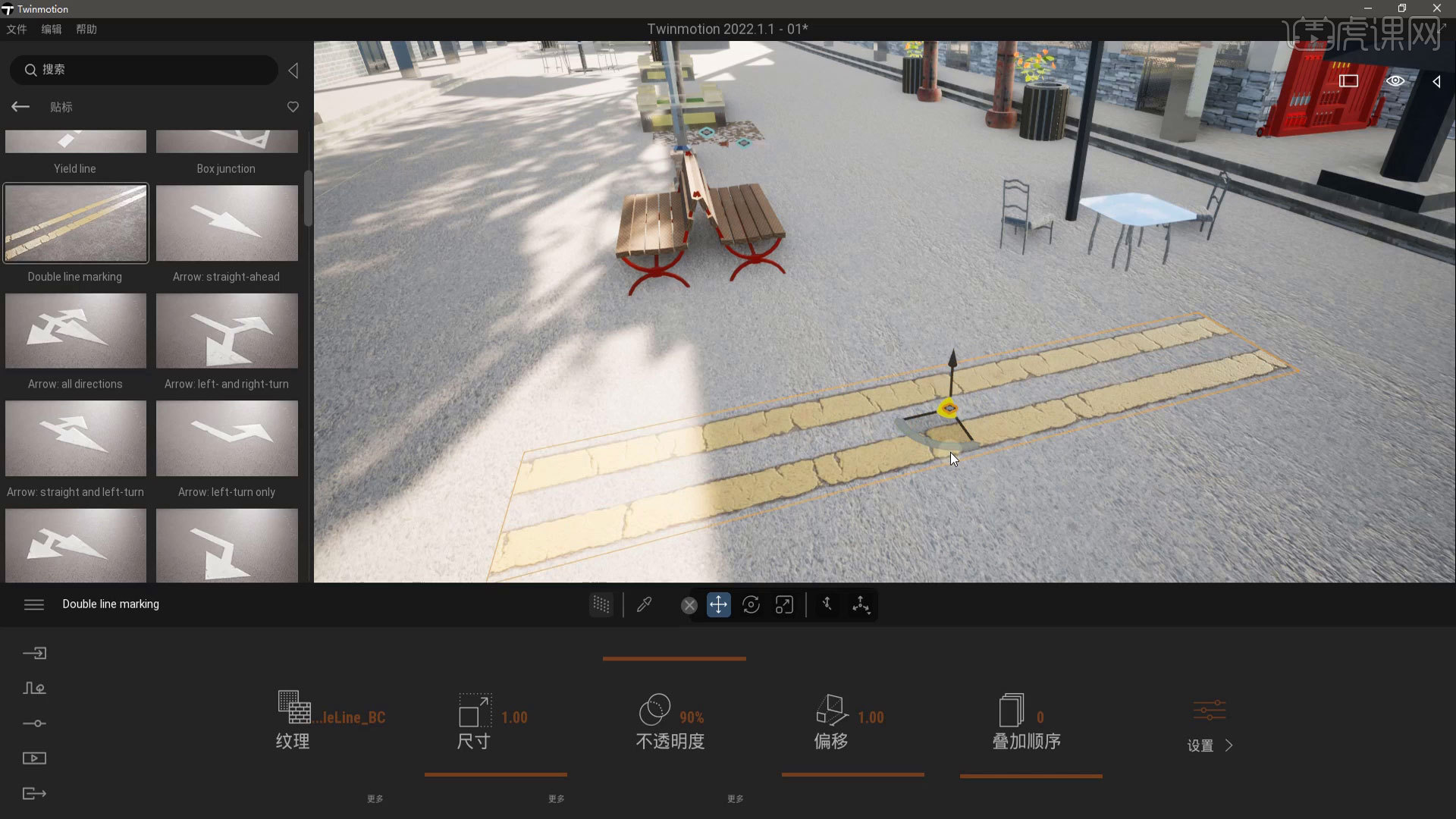
Task: Click the pivot axis gizmo icon
Action: pos(861,605)
